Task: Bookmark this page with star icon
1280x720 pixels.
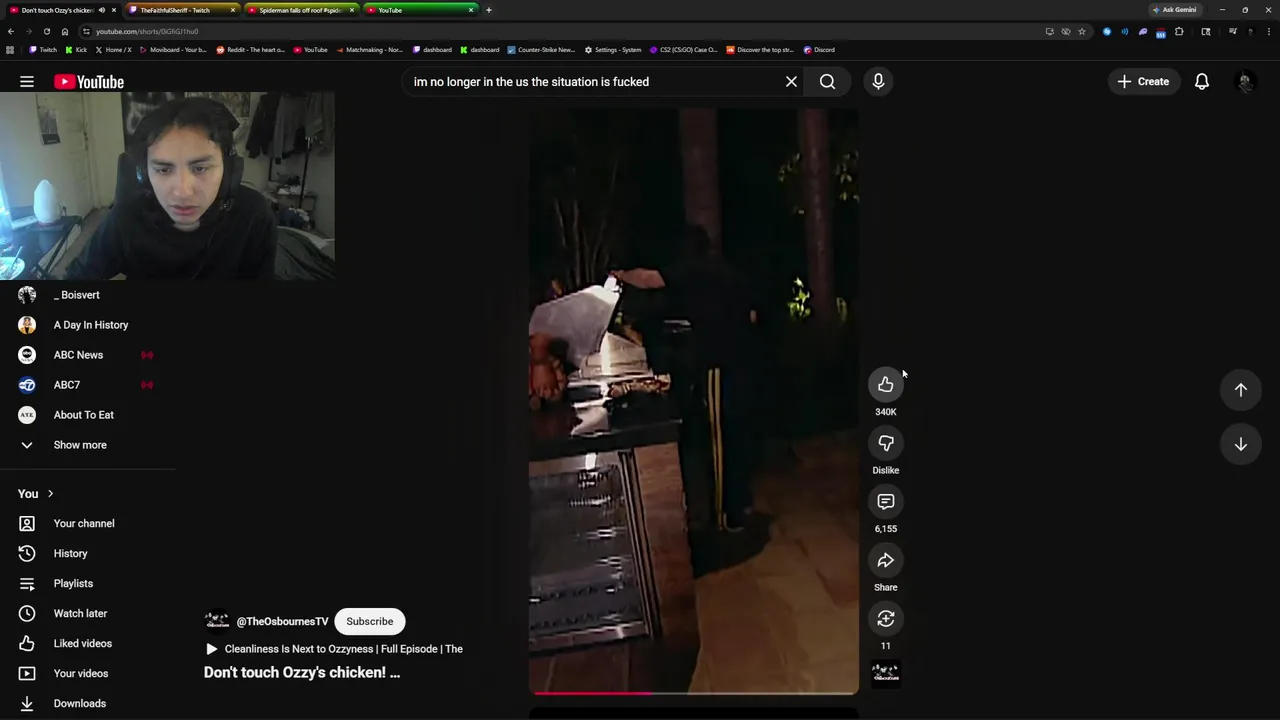Action: point(1082,31)
